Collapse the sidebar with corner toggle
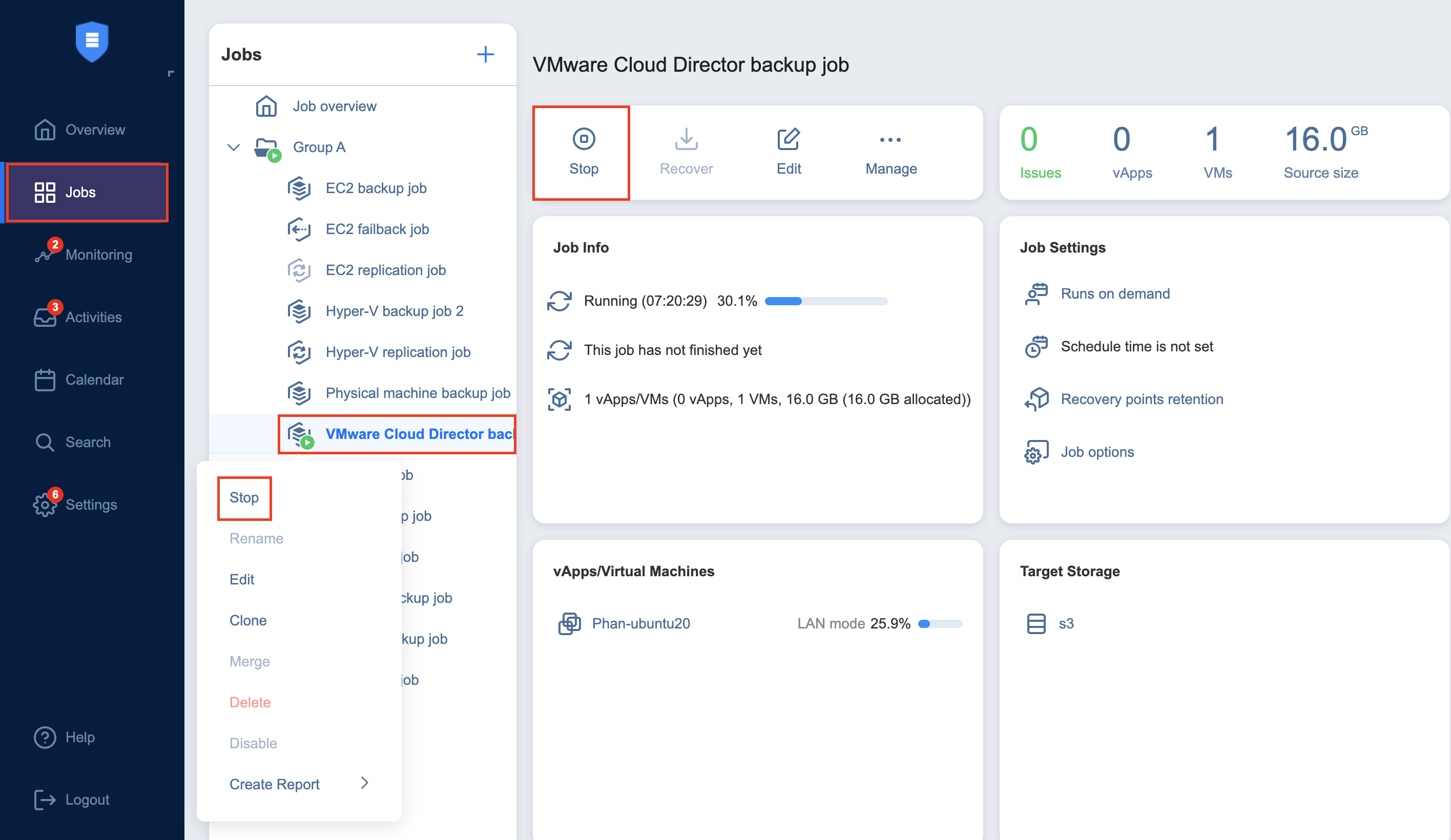The width and height of the screenshot is (1451, 840). point(171,73)
